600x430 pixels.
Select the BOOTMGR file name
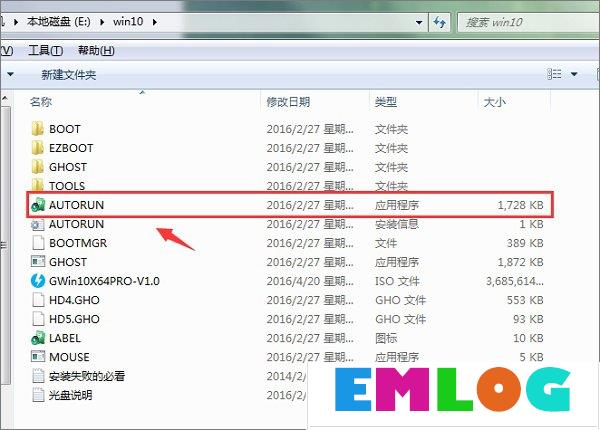pyautogui.click(x=78, y=243)
